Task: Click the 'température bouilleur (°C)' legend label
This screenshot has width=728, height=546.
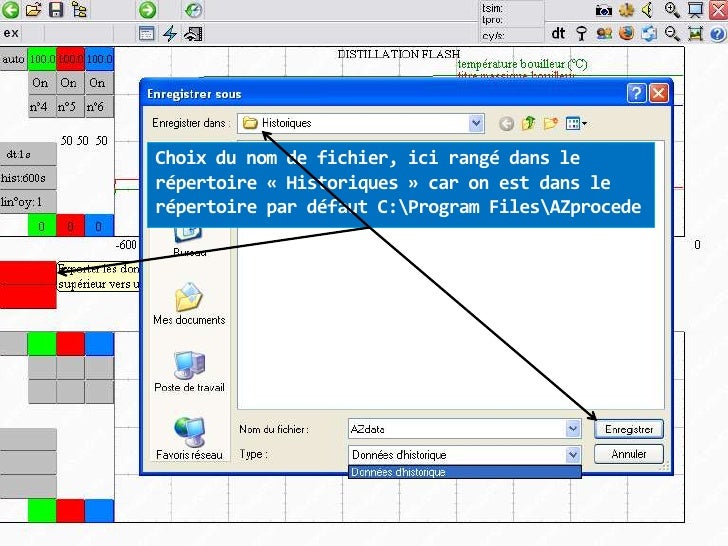Action: tap(522, 64)
